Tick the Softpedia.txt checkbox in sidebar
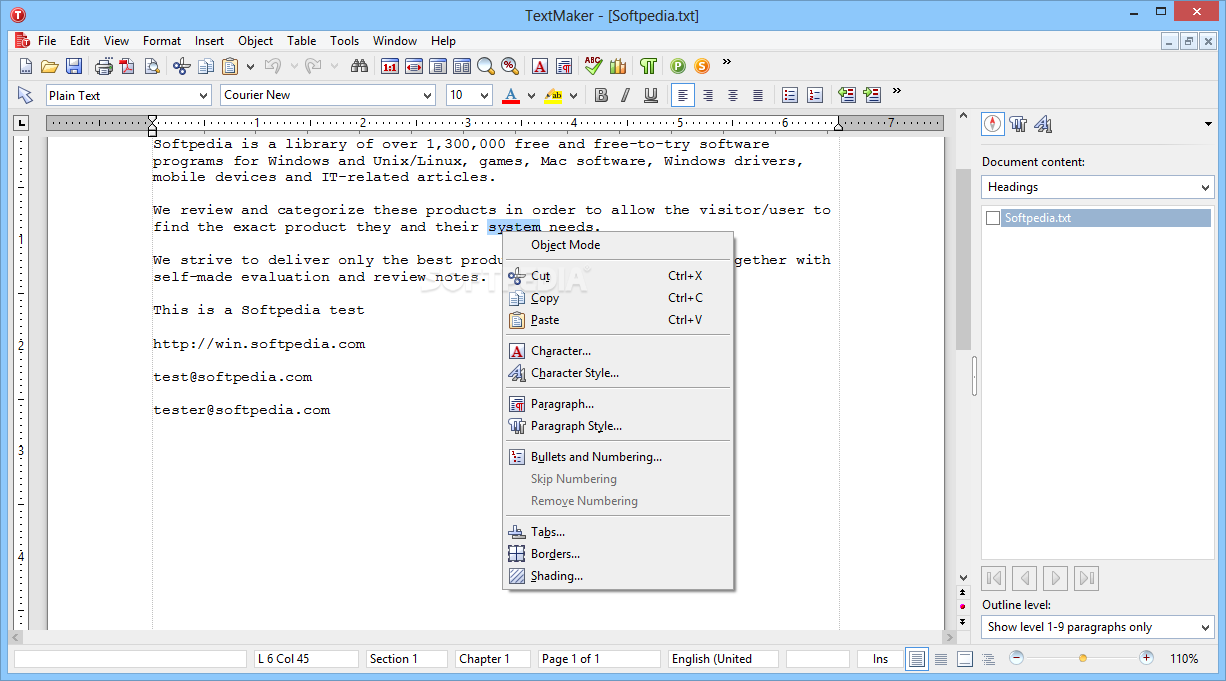Screen dimensions: 1226x681 [993, 218]
